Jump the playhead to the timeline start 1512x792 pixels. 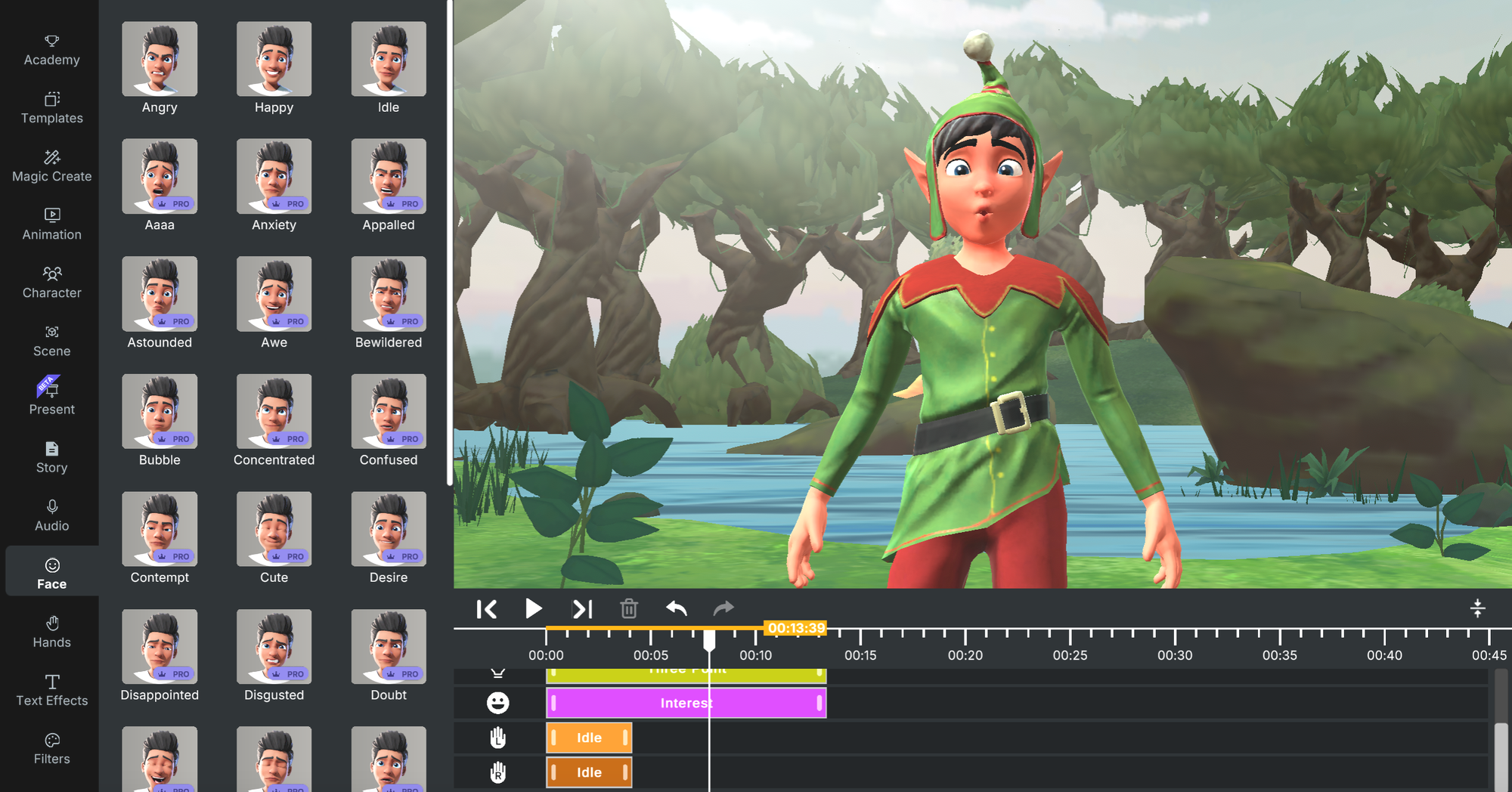(487, 608)
